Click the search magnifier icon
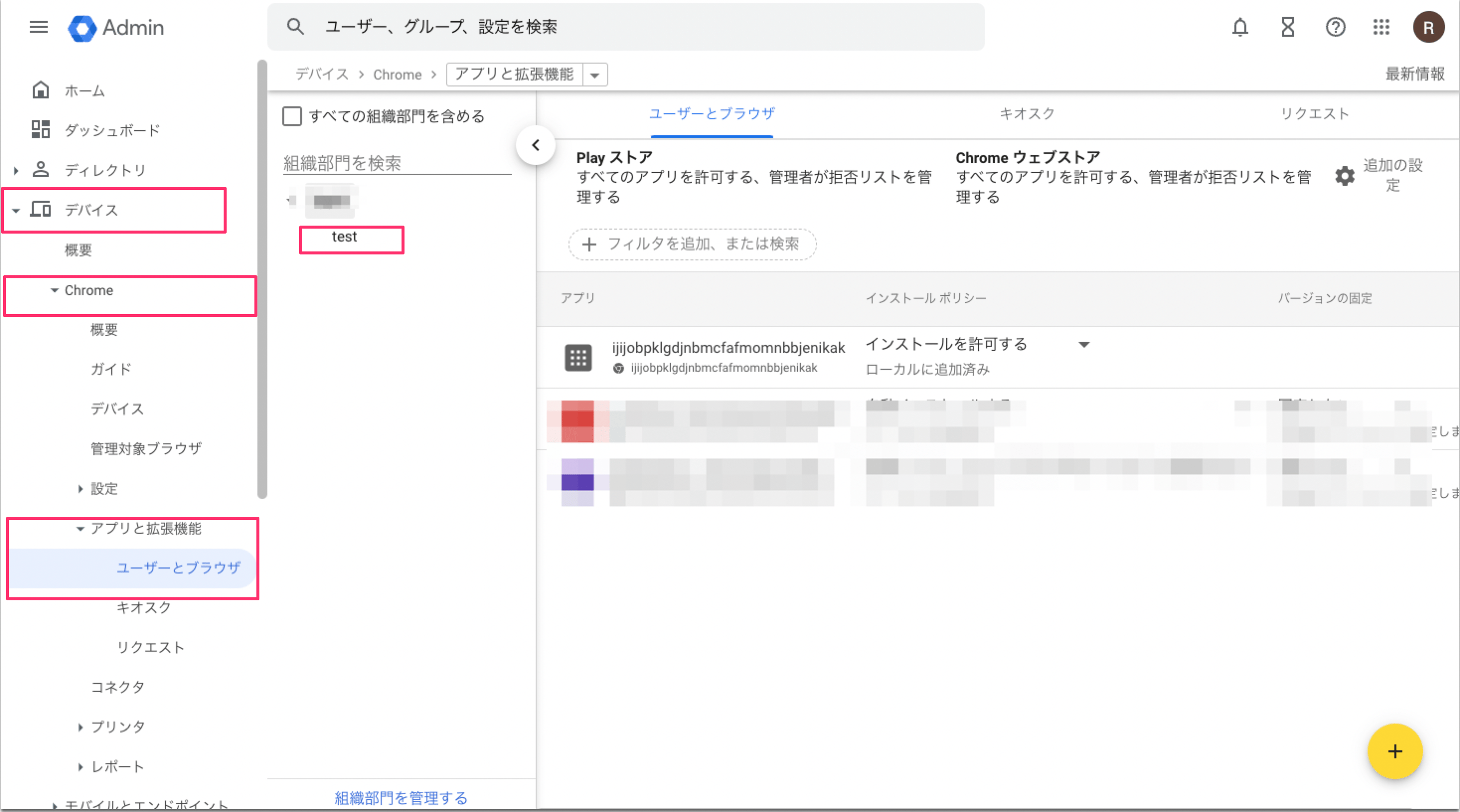Screen dimensions: 1460x812 295,27
